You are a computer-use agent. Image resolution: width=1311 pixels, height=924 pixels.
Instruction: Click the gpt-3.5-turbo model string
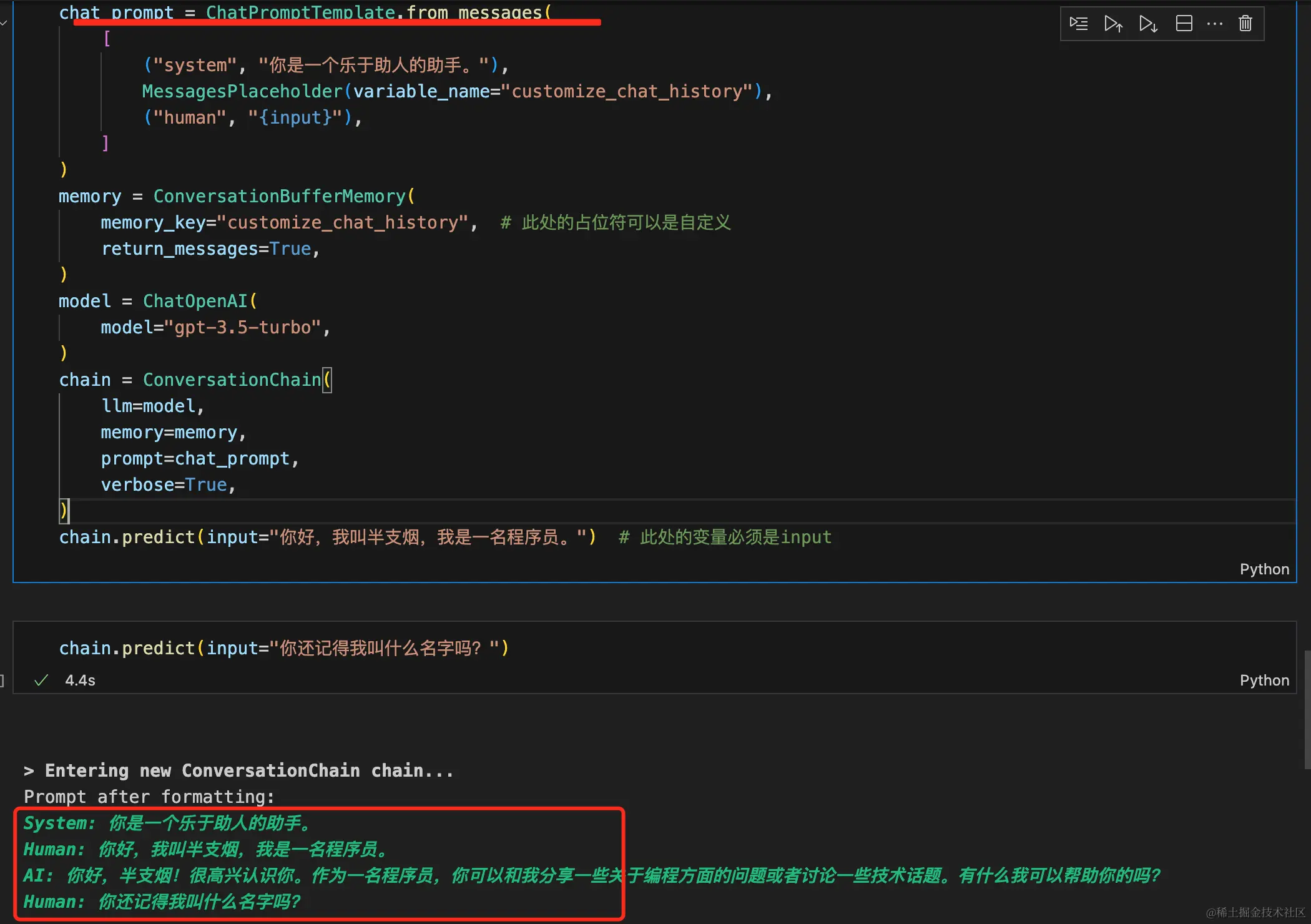click(242, 328)
